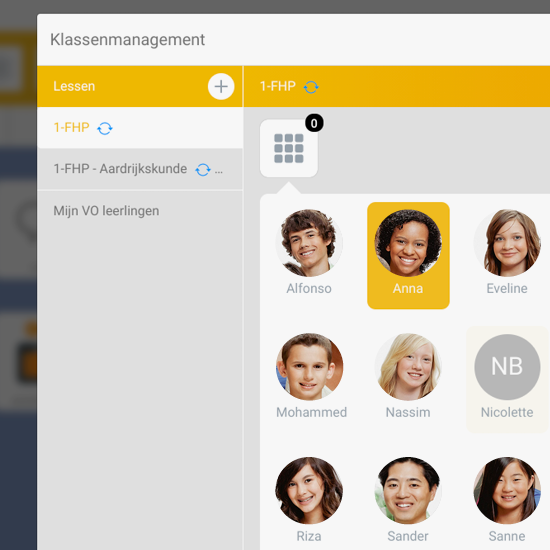Click sync icon next to 1-FHP in sidebar
Viewport: 550px width, 550px height.
point(105,128)
